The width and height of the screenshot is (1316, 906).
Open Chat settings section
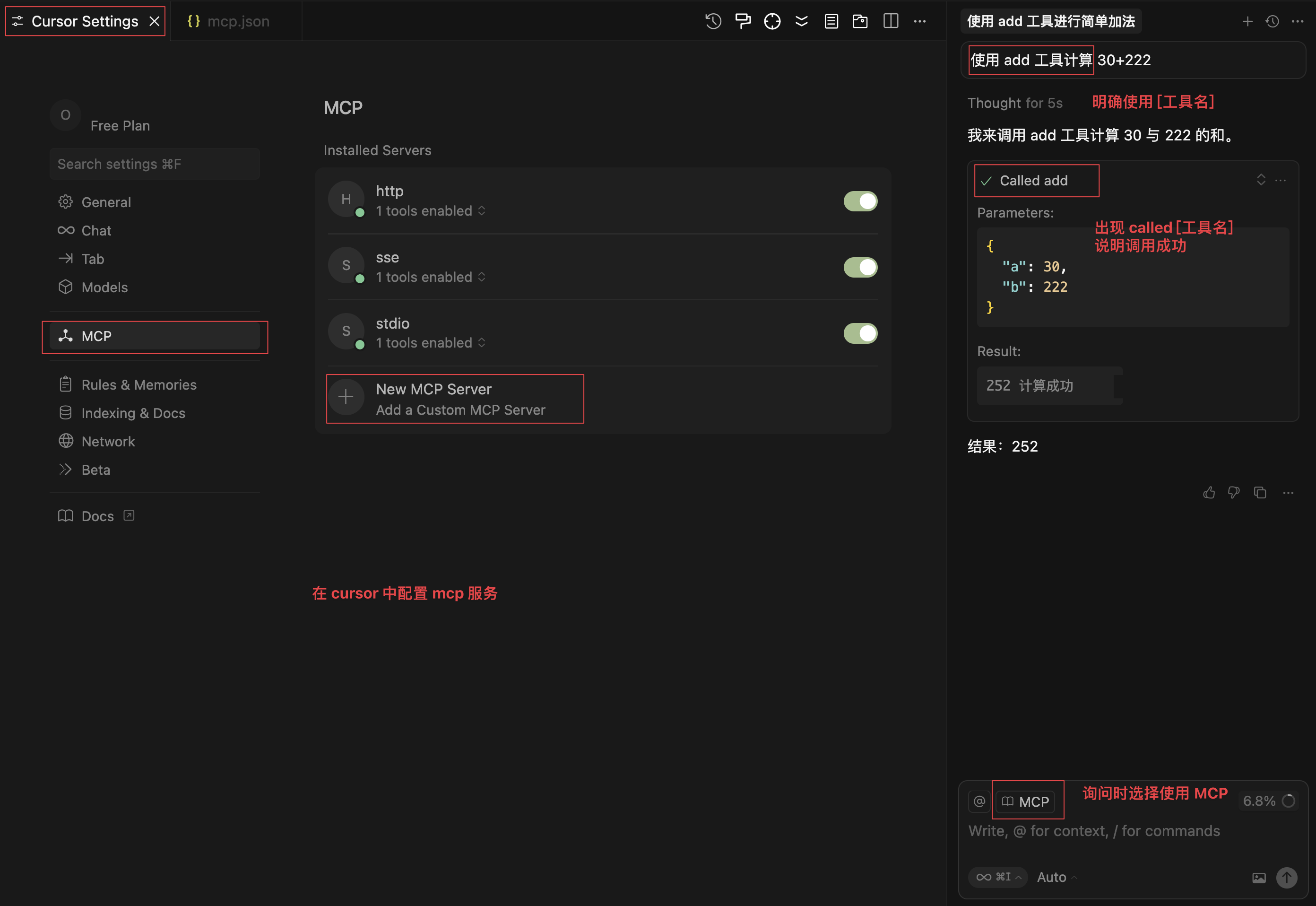click(155, 230)
